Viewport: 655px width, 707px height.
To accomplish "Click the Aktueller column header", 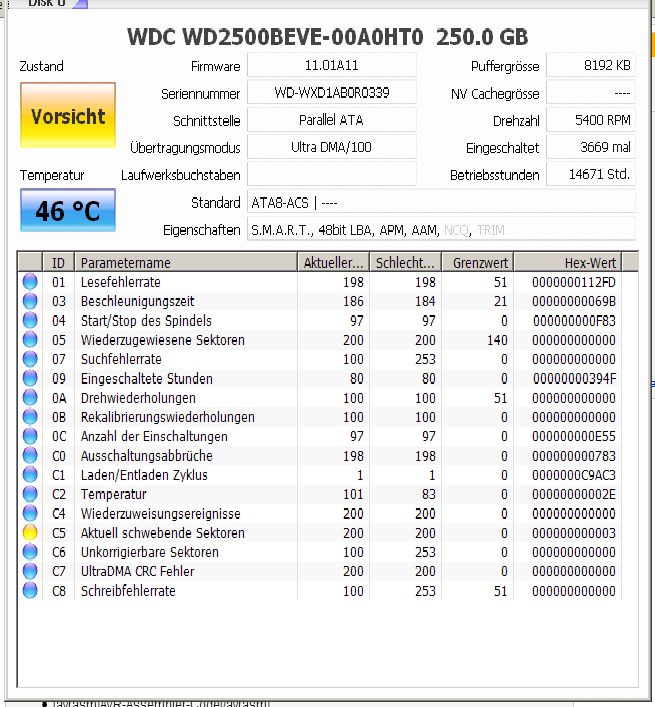I will (x=333, y=262).
